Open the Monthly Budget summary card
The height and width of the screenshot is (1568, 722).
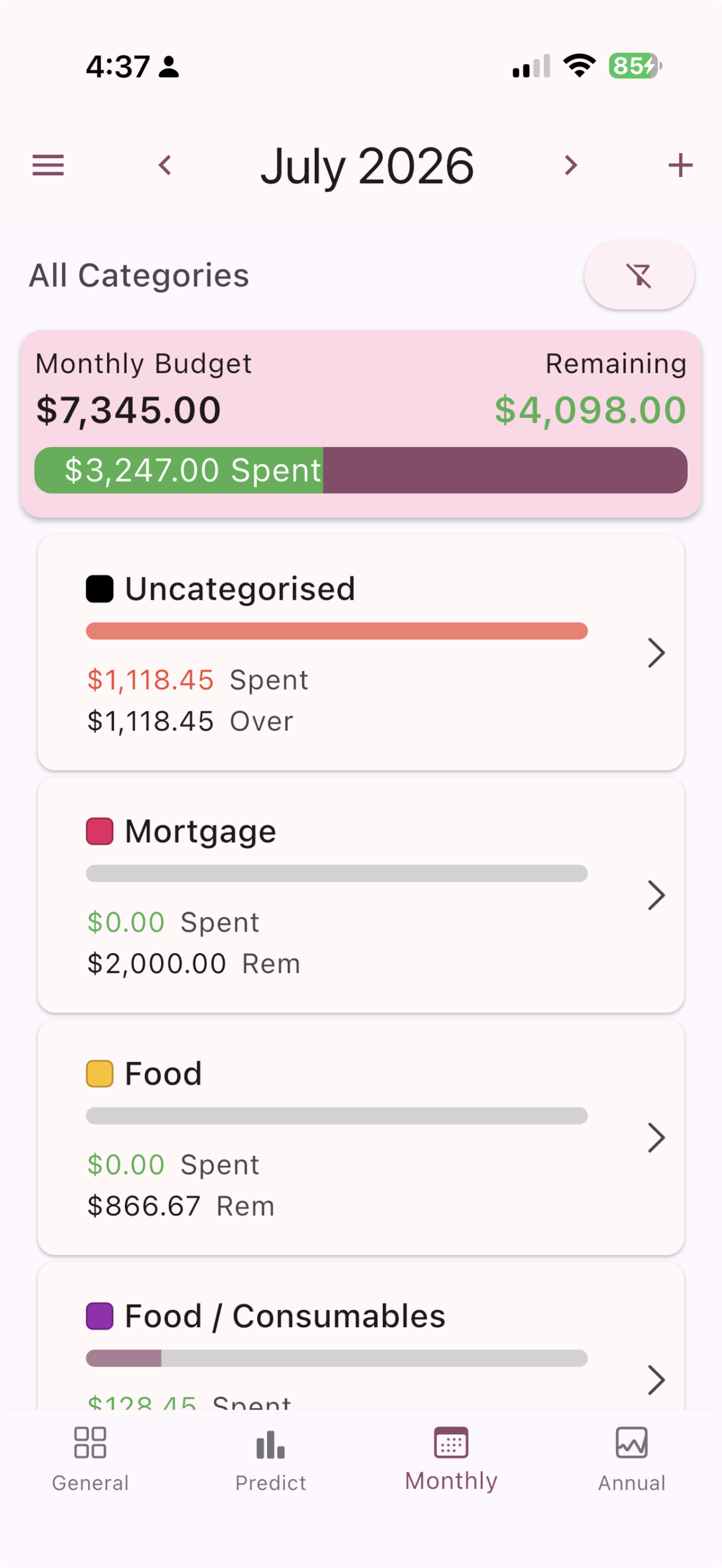361,424
